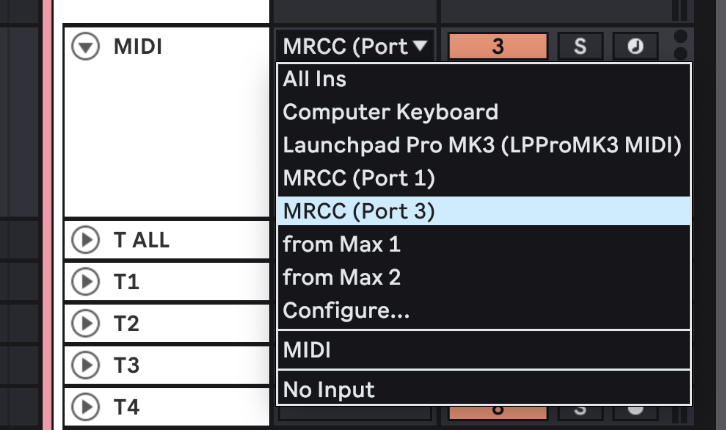Select All Ins from input list
The width and height of the screenshot is (726, 430).
point(315,79)
